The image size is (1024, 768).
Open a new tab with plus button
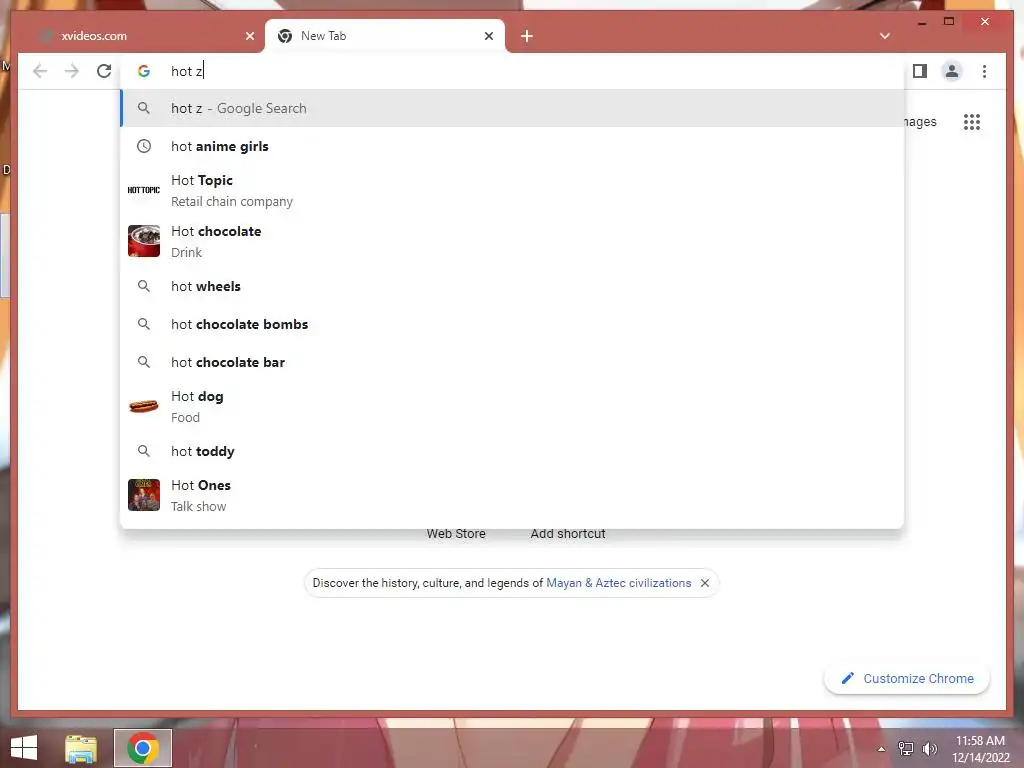click(527, 36)
